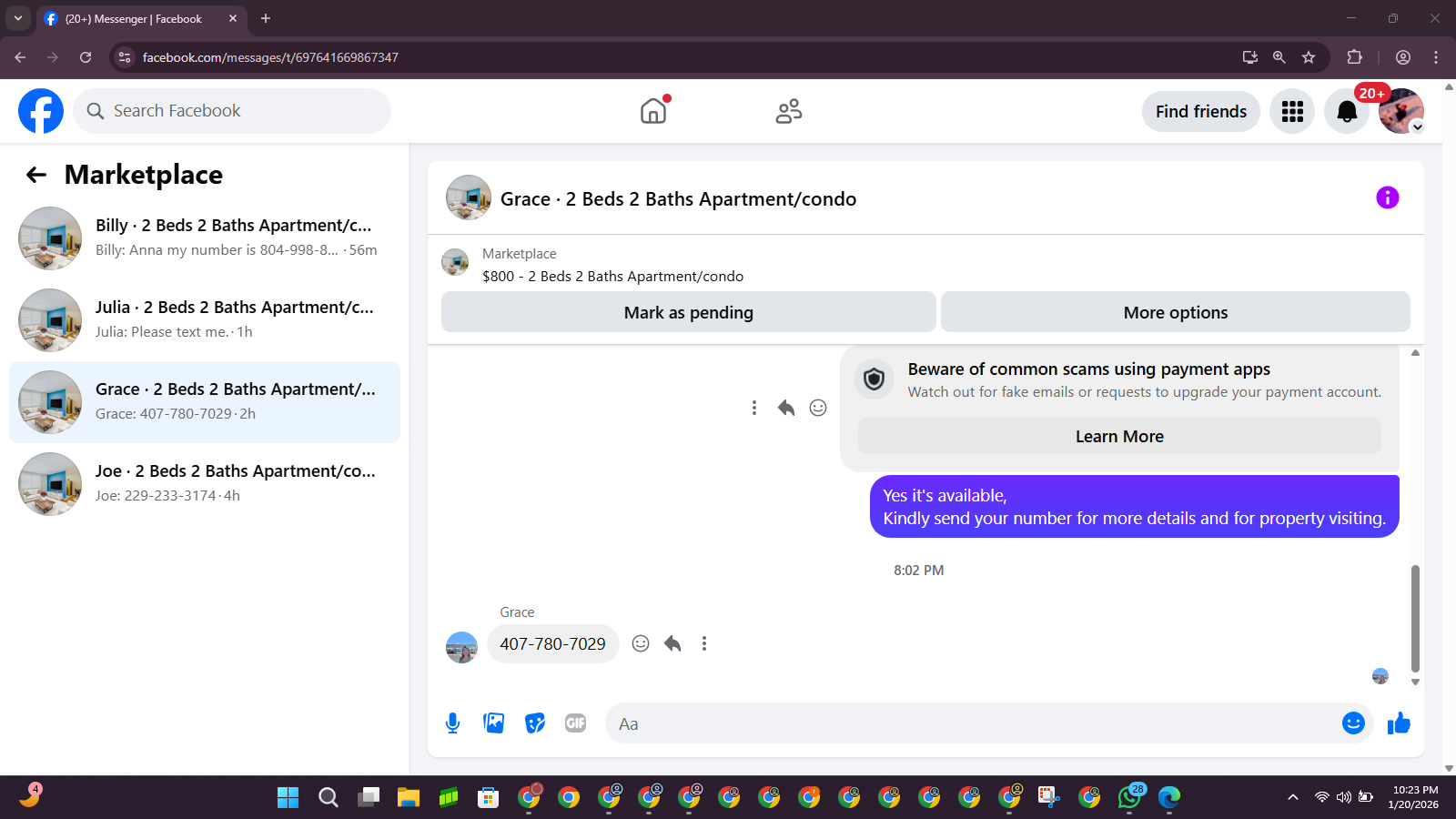Open the Chrome tab search dropdown

(x=17, y=18)
